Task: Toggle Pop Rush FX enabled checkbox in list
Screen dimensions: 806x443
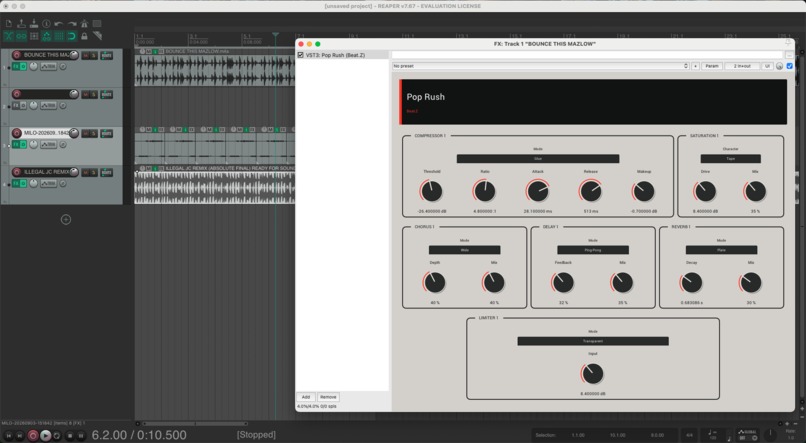Action: point(300,55)
